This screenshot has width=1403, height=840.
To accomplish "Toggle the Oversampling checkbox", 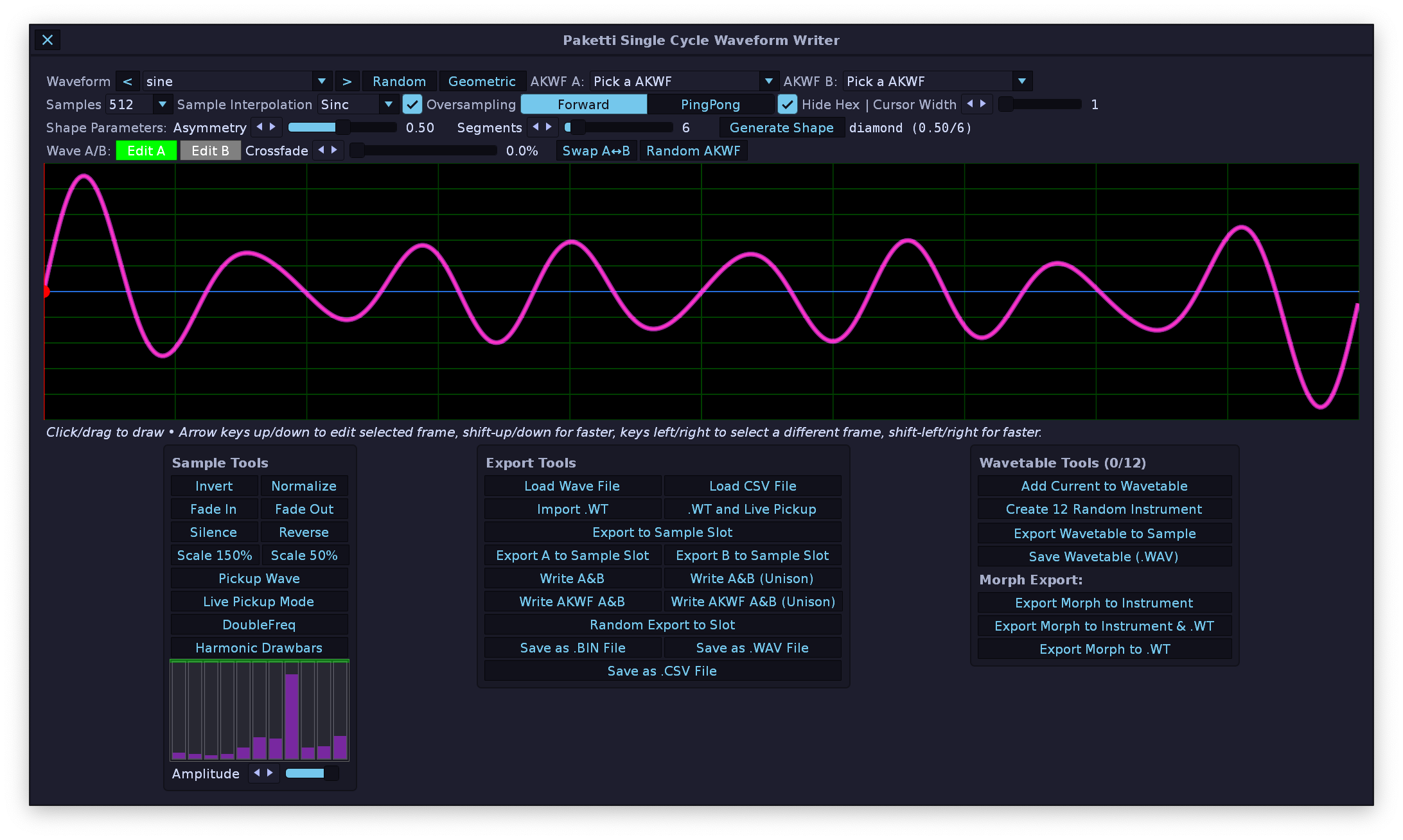I will tap(412, 104).
